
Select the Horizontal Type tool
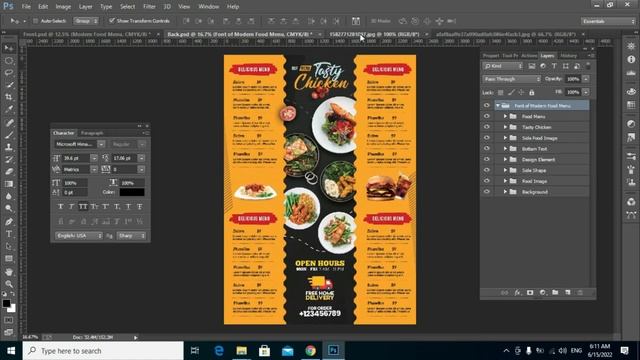9,234
